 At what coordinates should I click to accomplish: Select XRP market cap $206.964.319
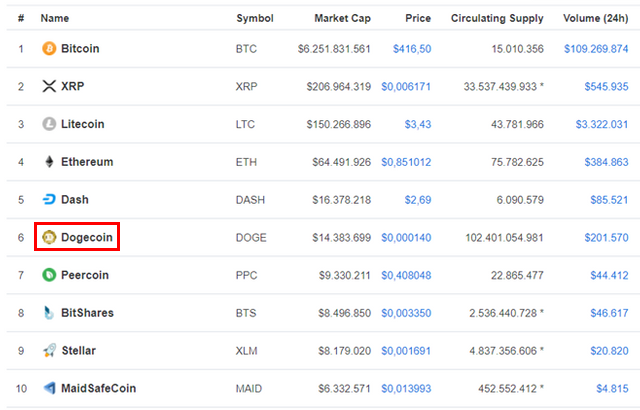click(338, 86)
